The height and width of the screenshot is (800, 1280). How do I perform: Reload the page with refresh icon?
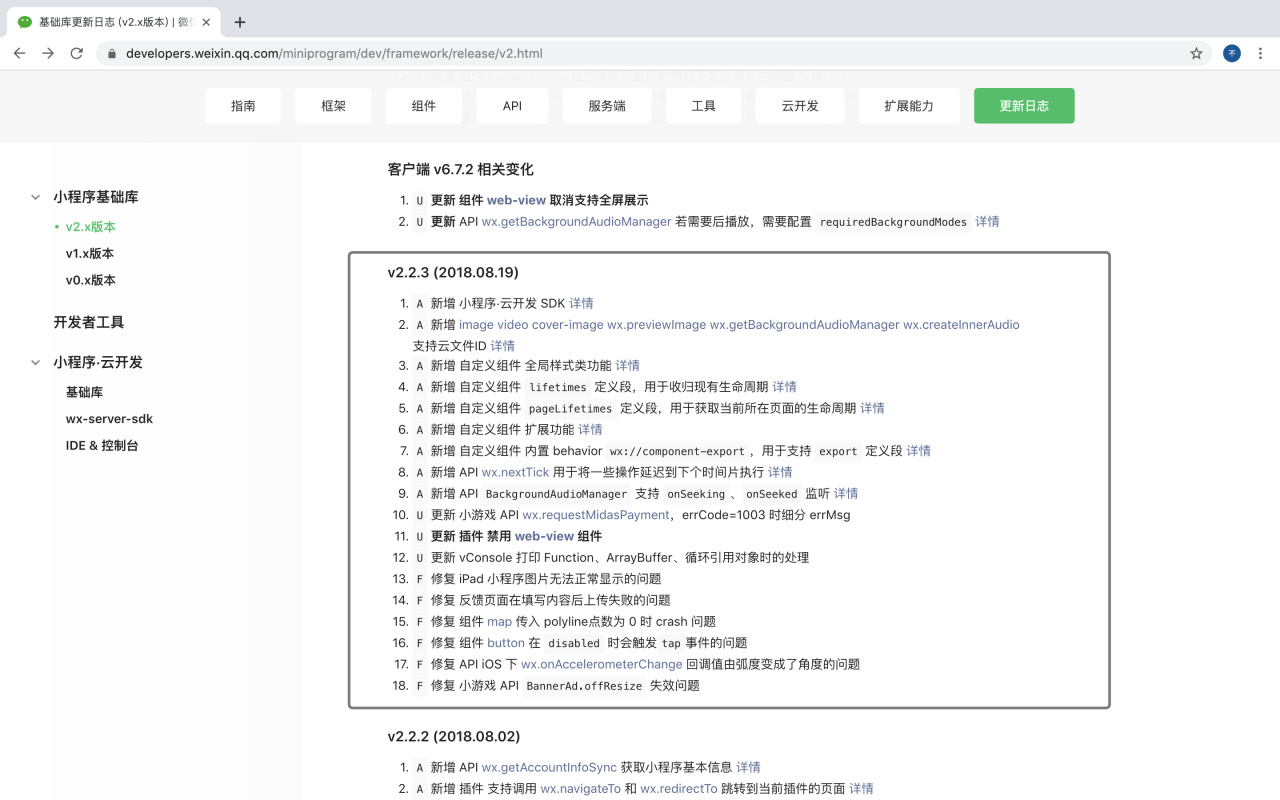(x=76, y=53)
